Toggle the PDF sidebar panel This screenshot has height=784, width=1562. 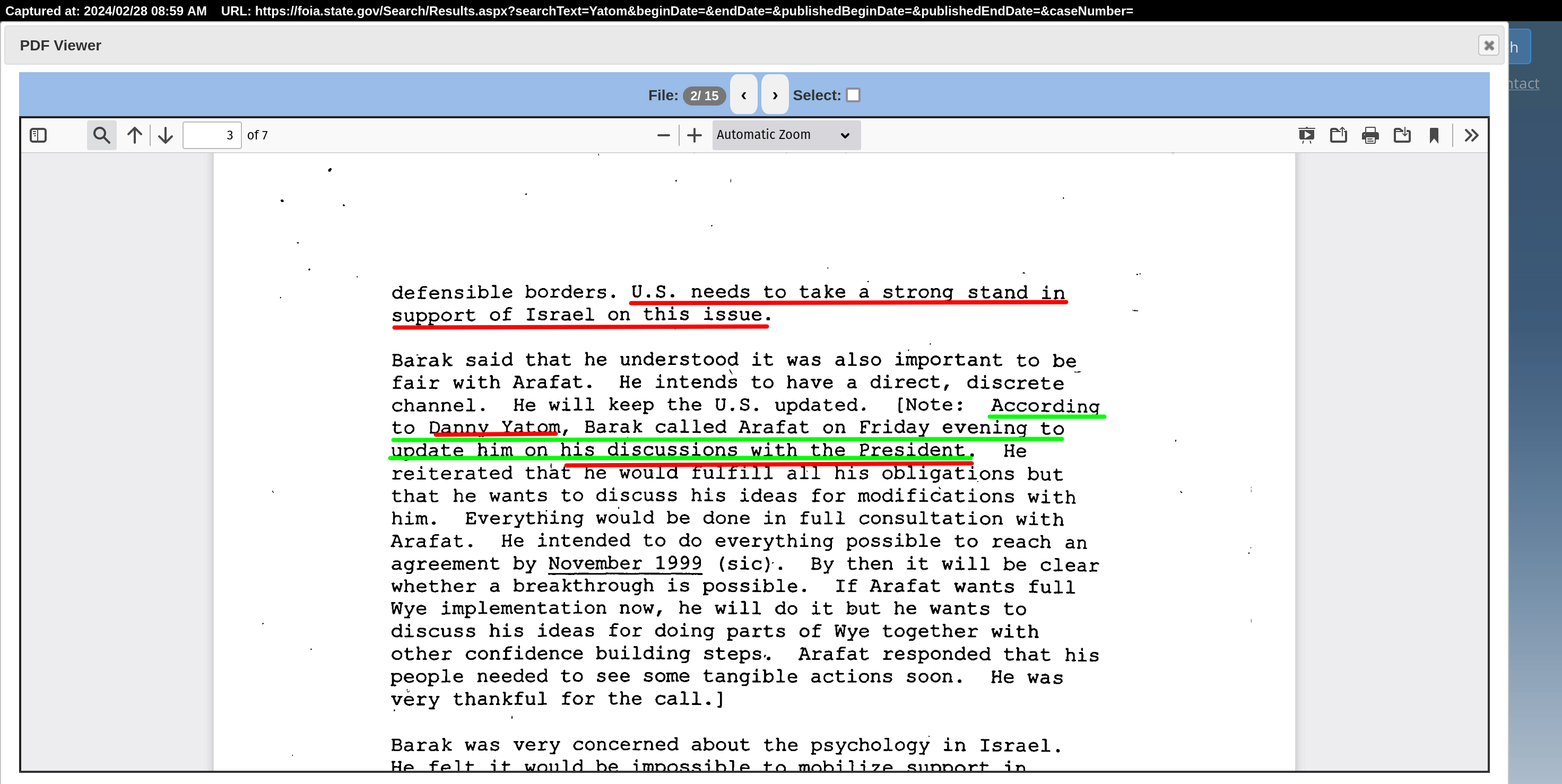[38, 135]
